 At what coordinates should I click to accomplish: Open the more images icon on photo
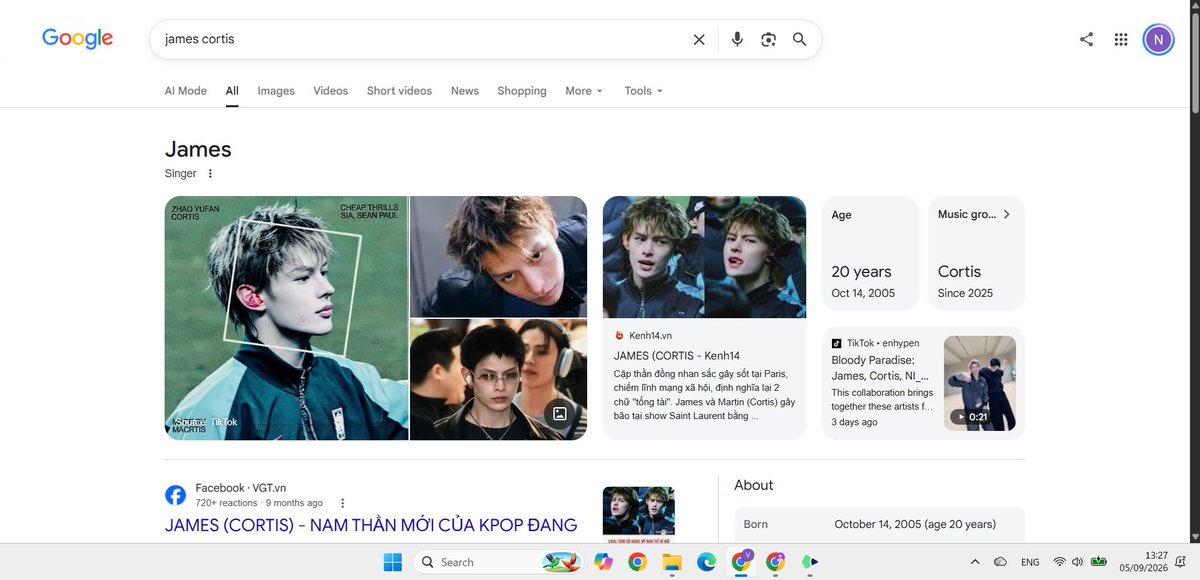pyautogui.click(x=560, y=413)
